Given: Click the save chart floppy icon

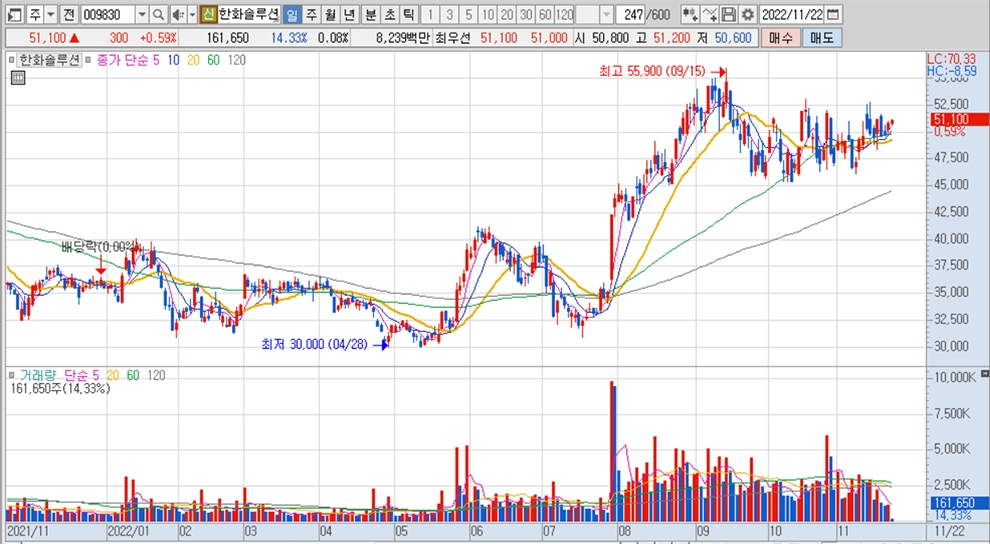Looking at the screenshot, I should [x=729, y=15].
